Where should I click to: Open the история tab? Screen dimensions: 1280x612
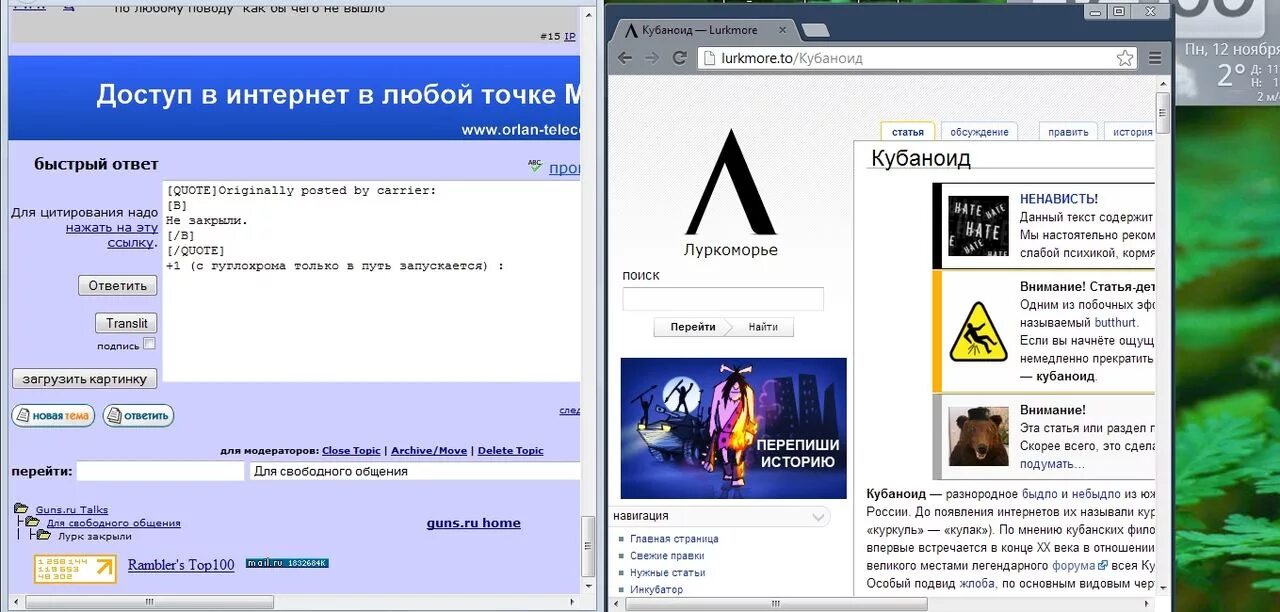[1132, 132]
